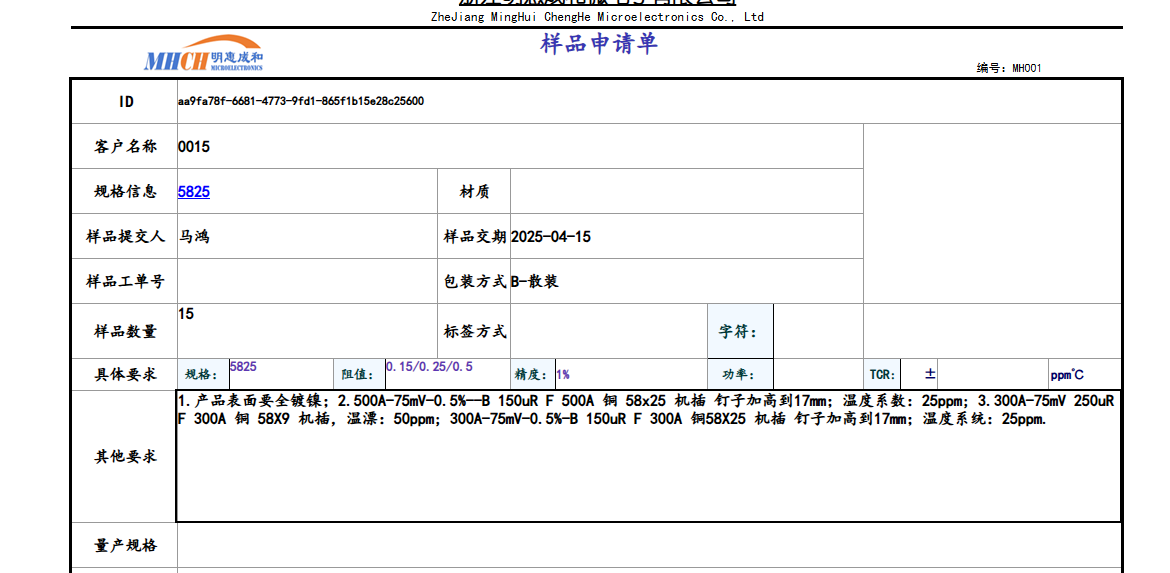Select the empty 标签方式 value field

[x=609, y=331]
